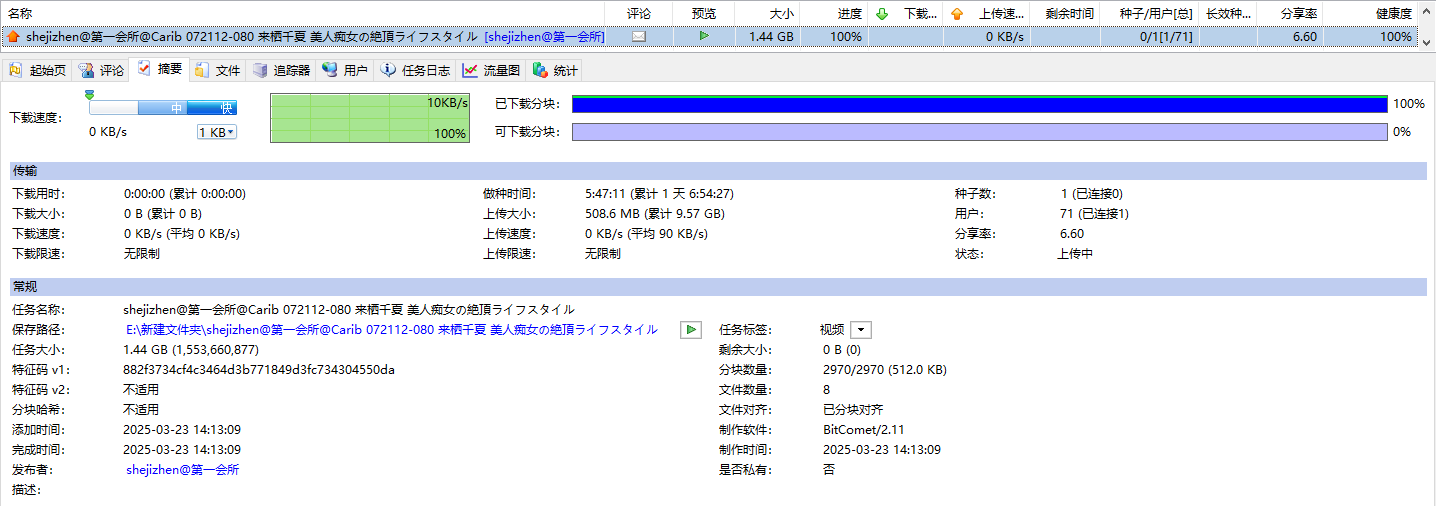
Task: Select the 摘要 tab
Action: tap(160, 69)
